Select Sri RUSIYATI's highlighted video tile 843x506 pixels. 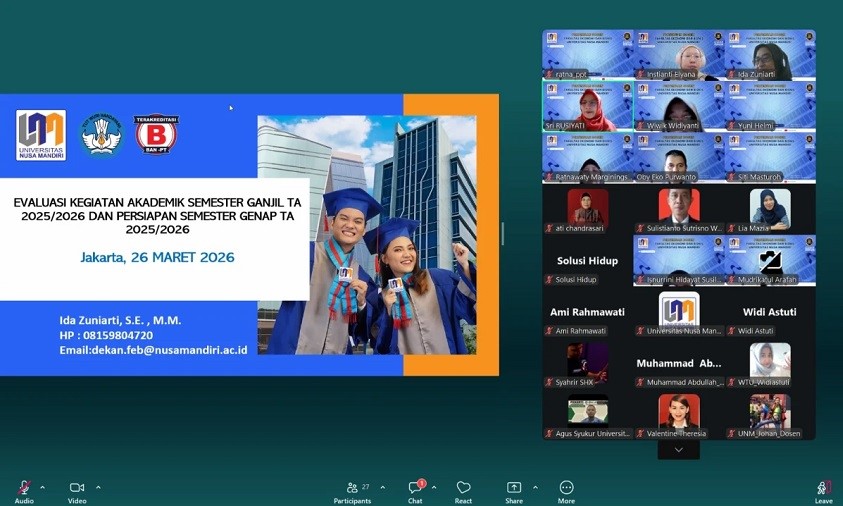(x=587, y=106)
